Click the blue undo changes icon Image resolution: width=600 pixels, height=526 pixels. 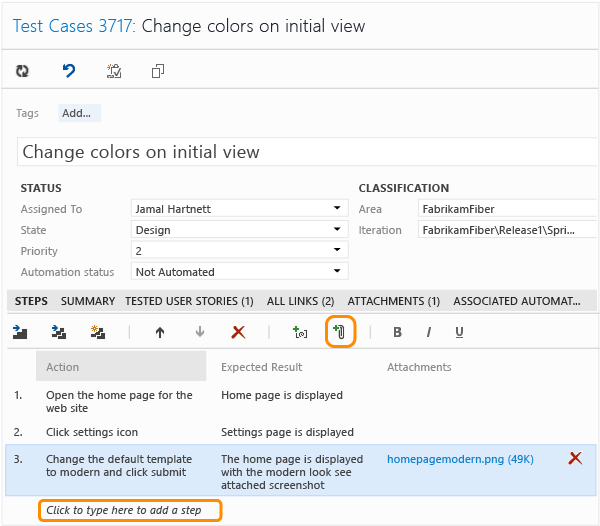click(x=69, y=71)
